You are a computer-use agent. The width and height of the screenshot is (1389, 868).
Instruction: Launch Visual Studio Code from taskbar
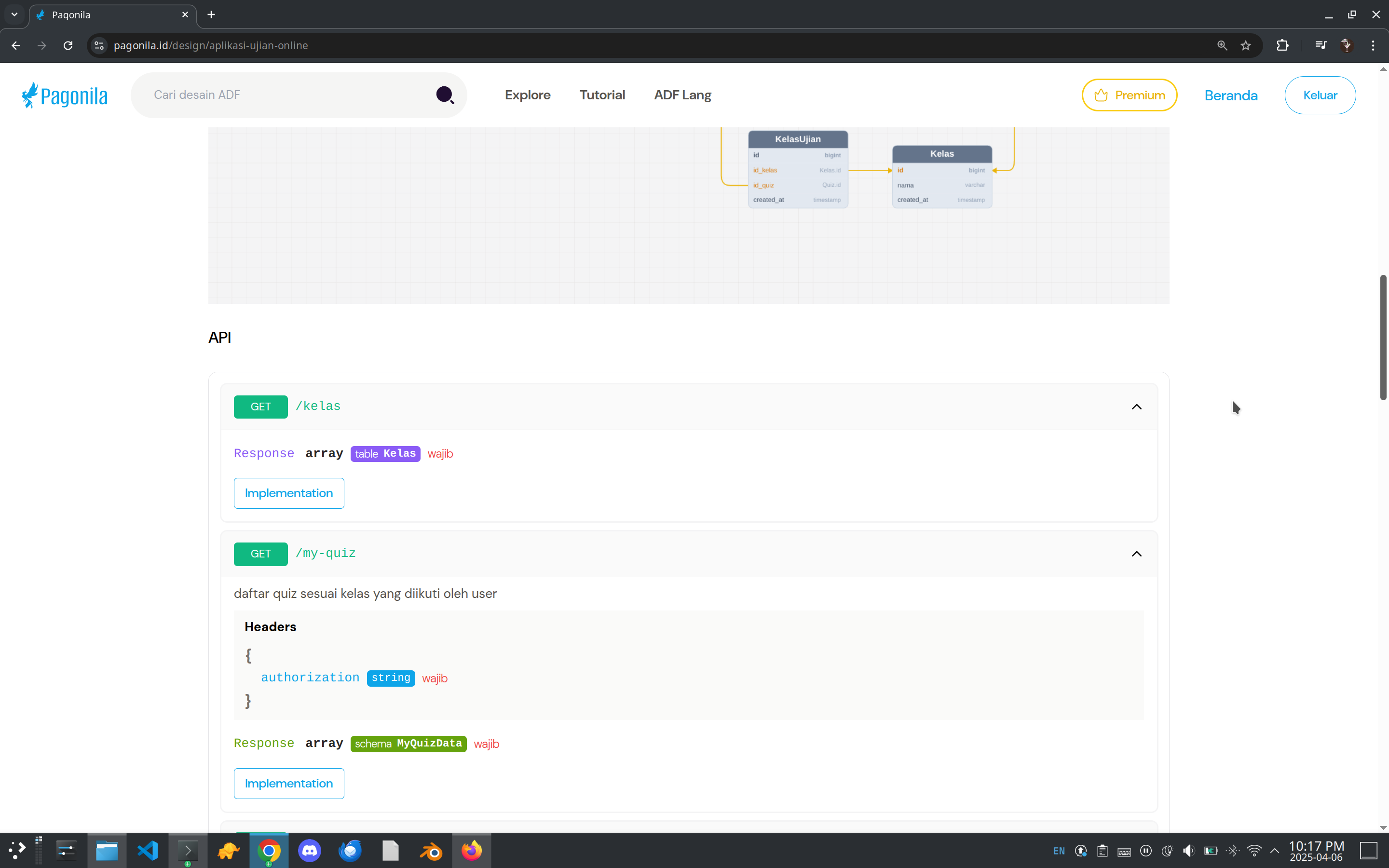click(x=148, y=850)
